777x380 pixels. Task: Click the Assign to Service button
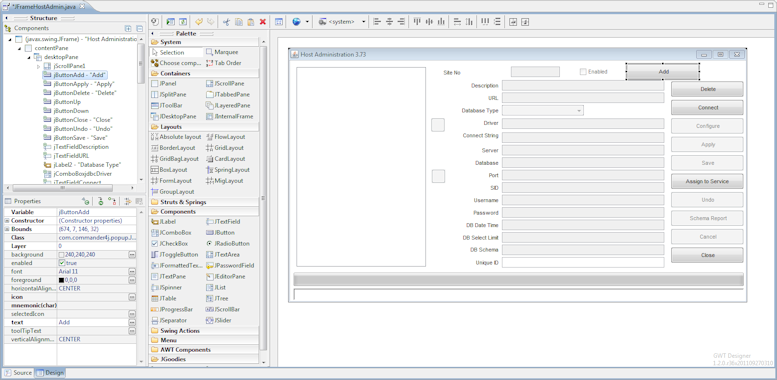[x=707, y=181]
